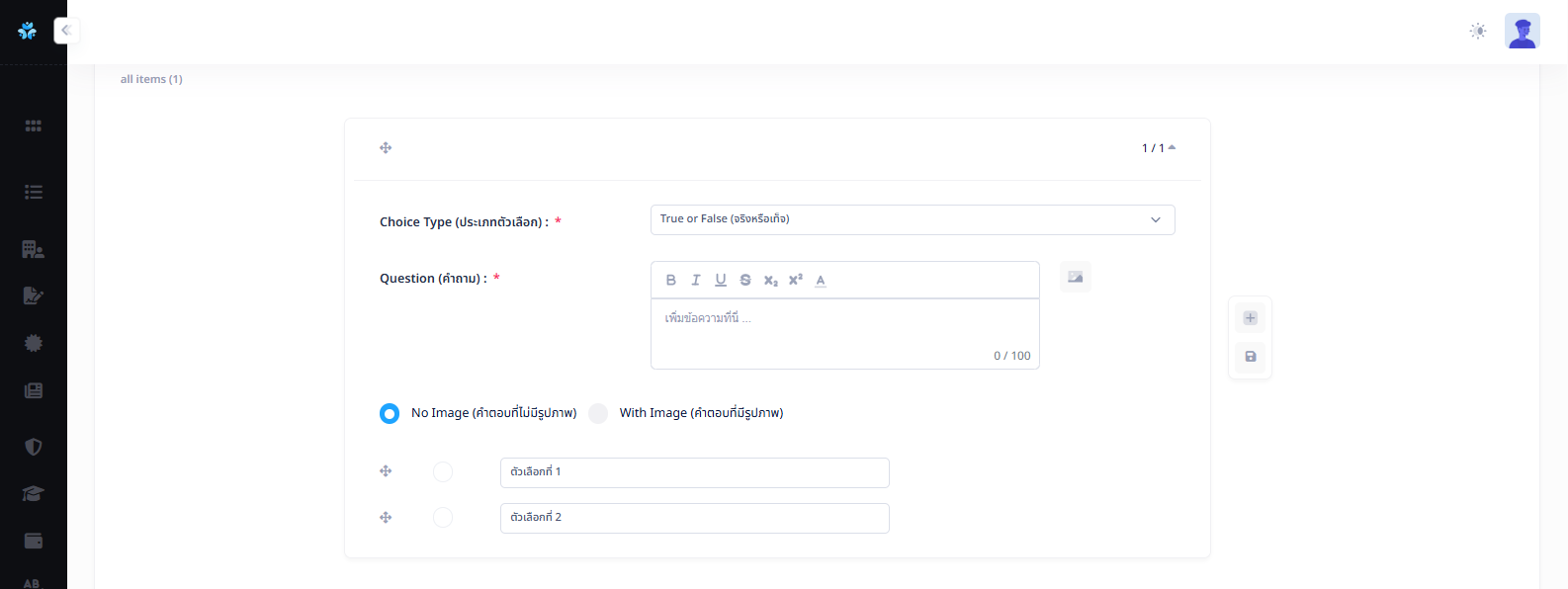Image resolution: width=1568 pixels, height=589 pixels.
Task: Apply underline formatting in editor toolbar
Action: (x=721, y=281)
